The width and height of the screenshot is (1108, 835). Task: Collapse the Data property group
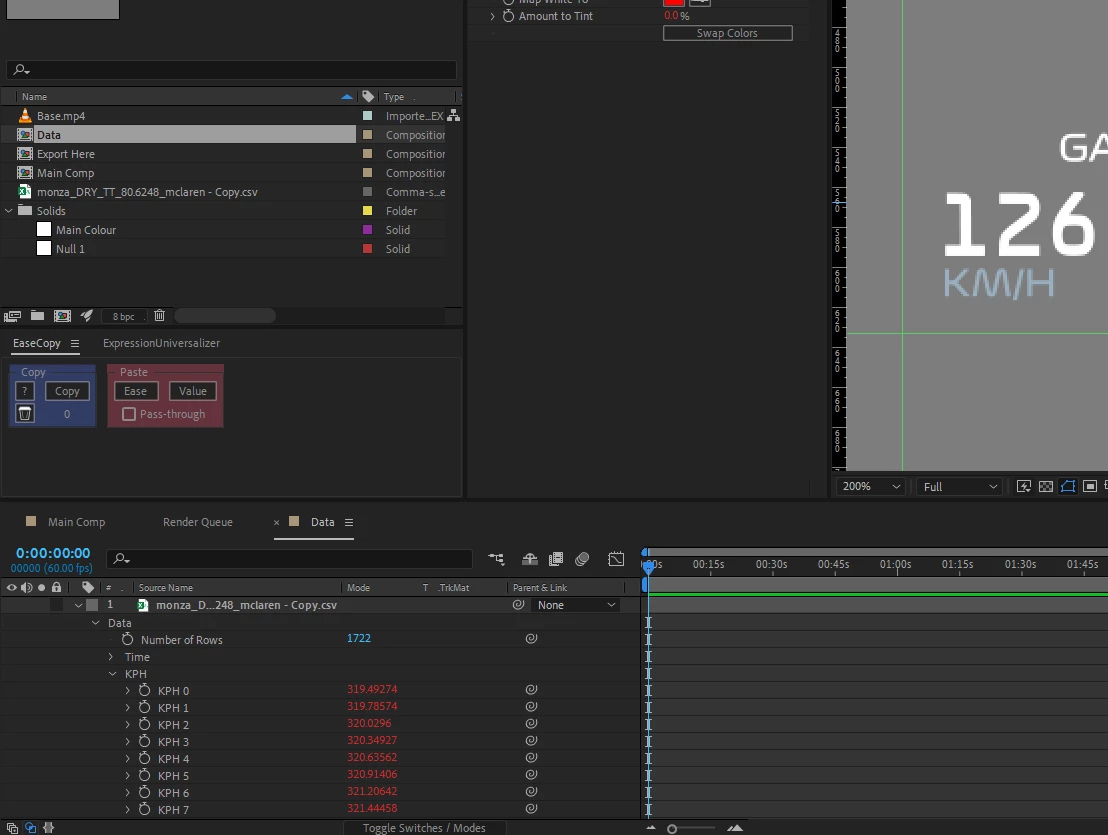click(x=95, y=622)
